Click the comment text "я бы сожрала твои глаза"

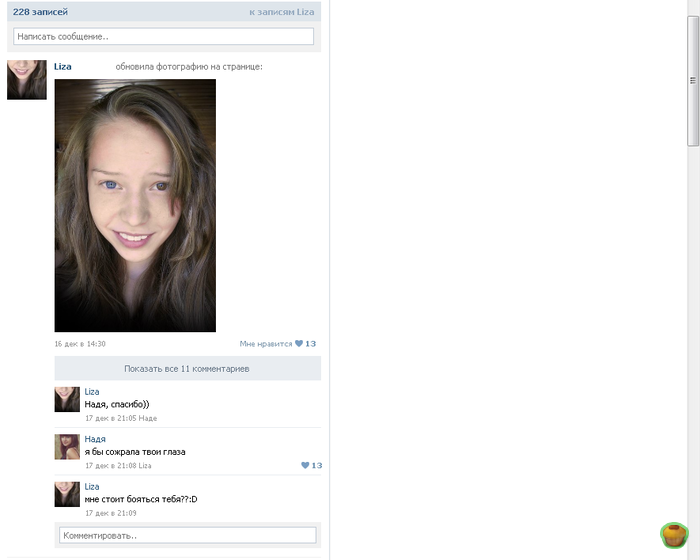coord(135,452)
